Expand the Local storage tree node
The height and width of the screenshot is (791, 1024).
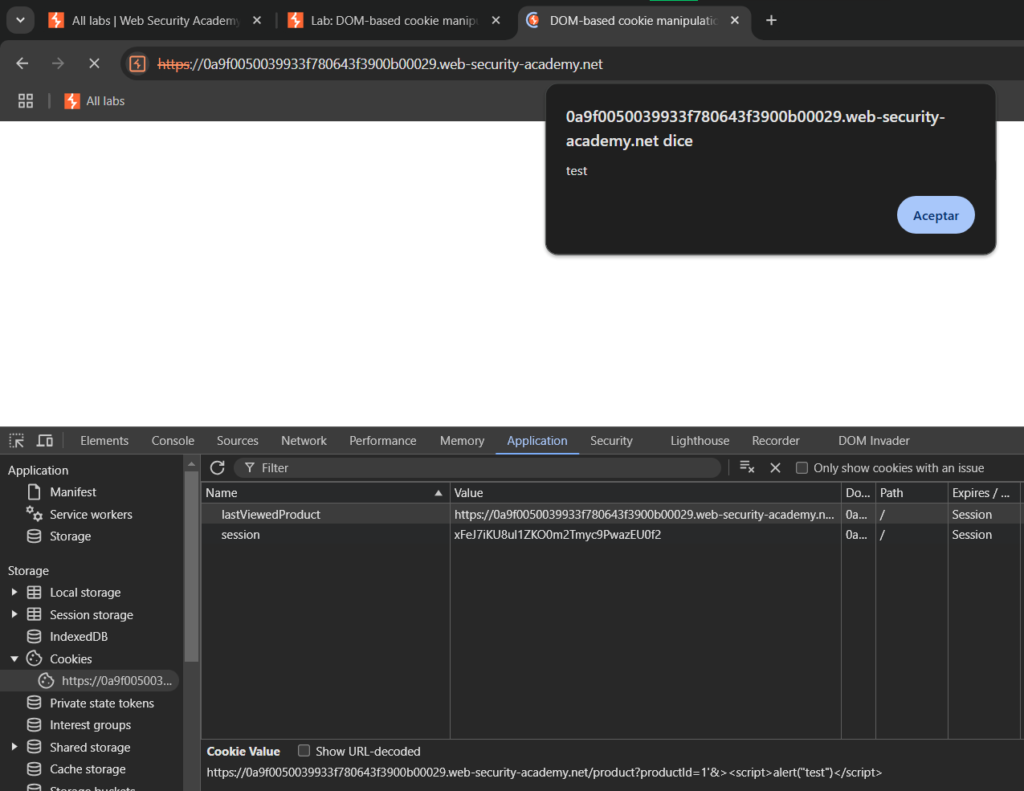(x=14, y=592)
